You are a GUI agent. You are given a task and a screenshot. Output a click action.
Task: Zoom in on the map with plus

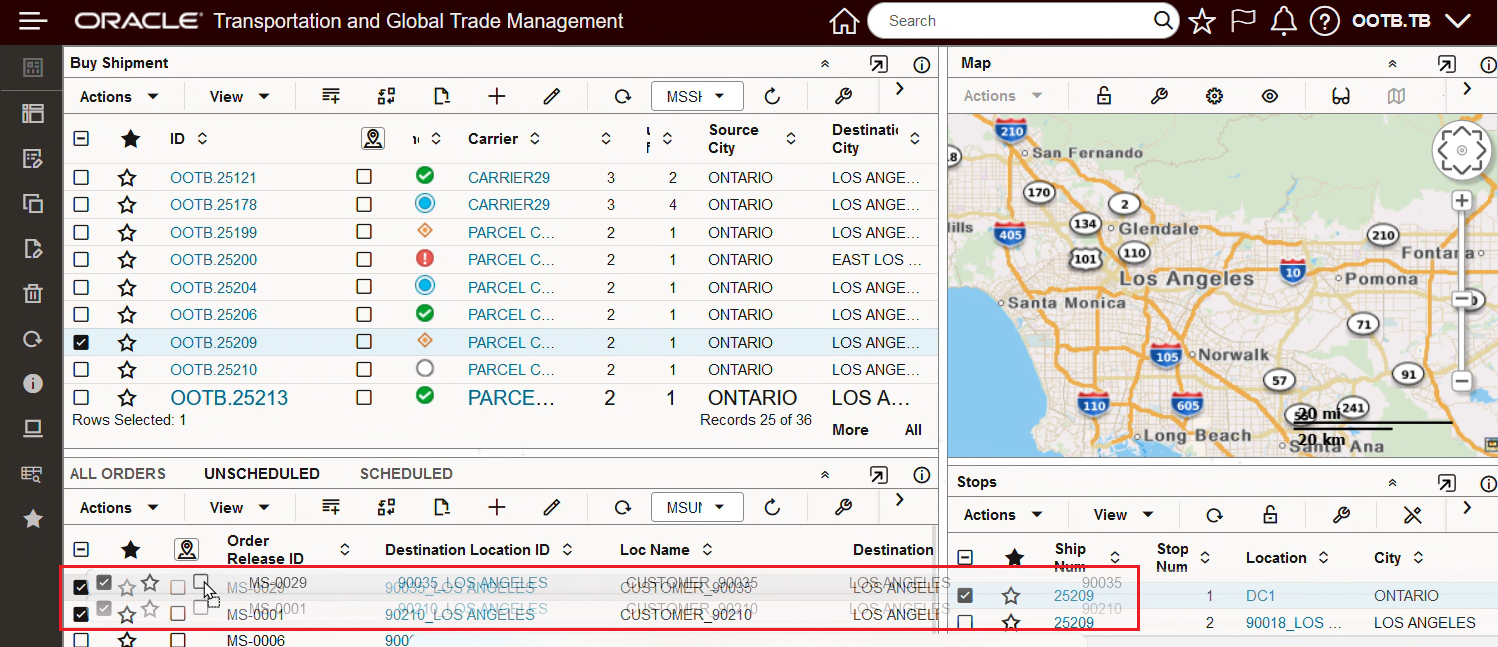(1461, 200)
